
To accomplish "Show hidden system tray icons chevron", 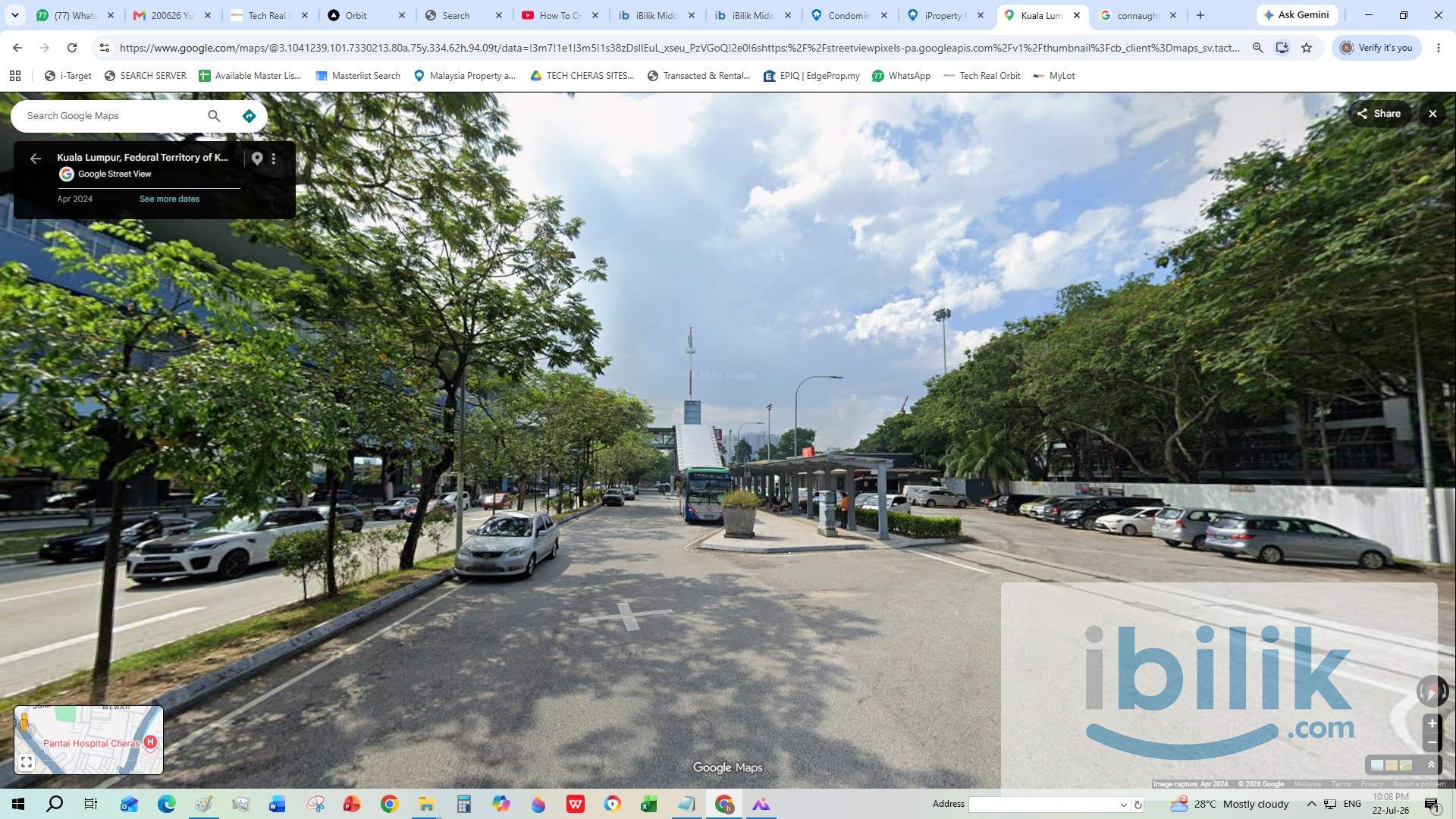I will click(x=1311, y=804).
